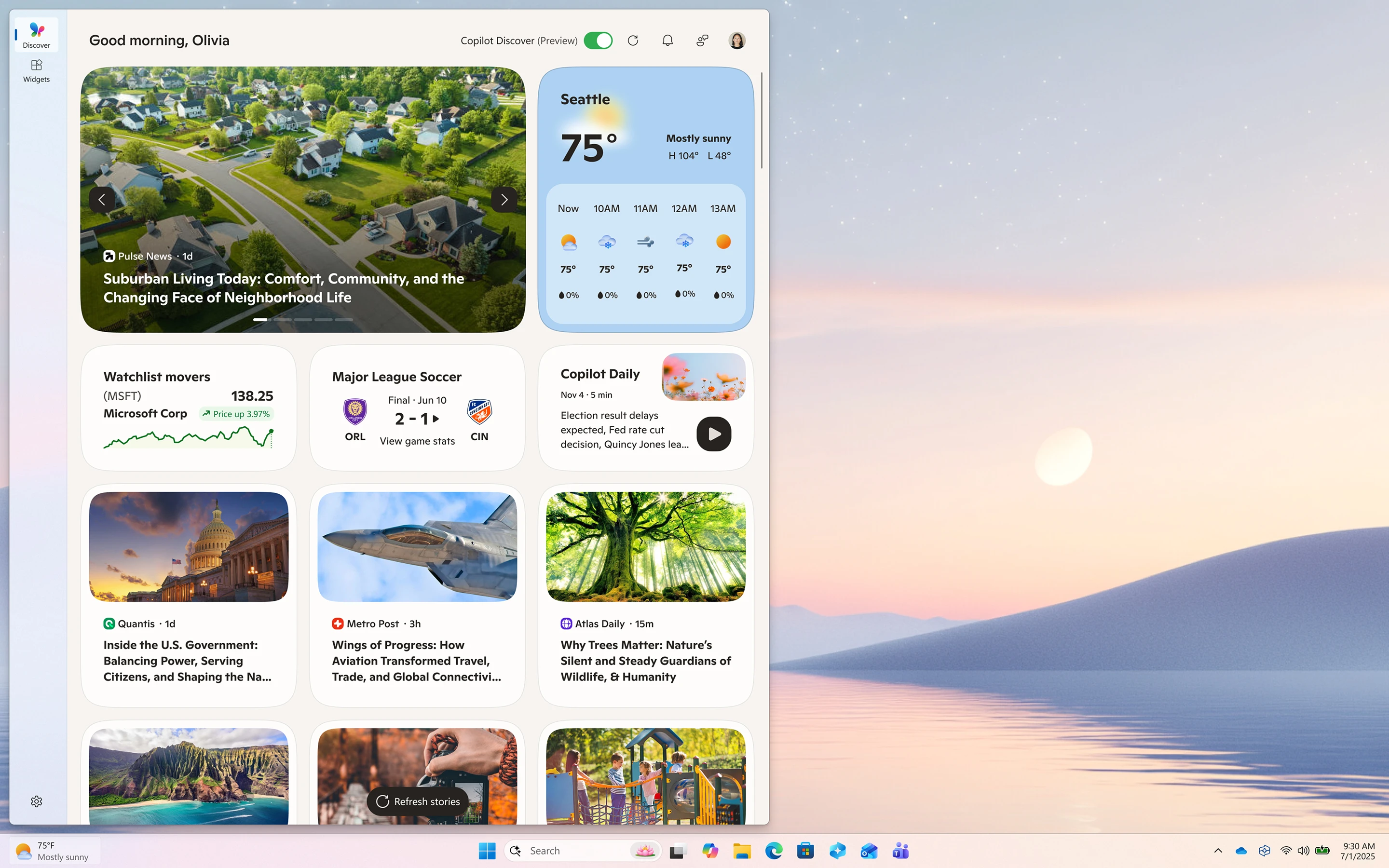Image resolution: width=1389 pixels, height=868 pixels.
Task: Open View game stats link
Action: click(x=417, y=441)
